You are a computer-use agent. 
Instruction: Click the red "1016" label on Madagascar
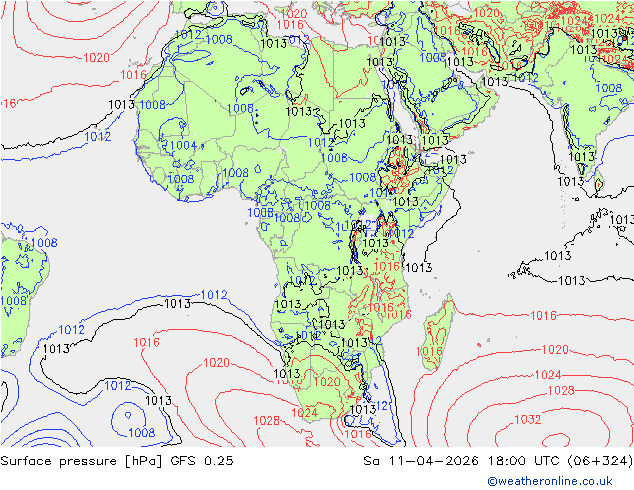(x=429, y=351)
